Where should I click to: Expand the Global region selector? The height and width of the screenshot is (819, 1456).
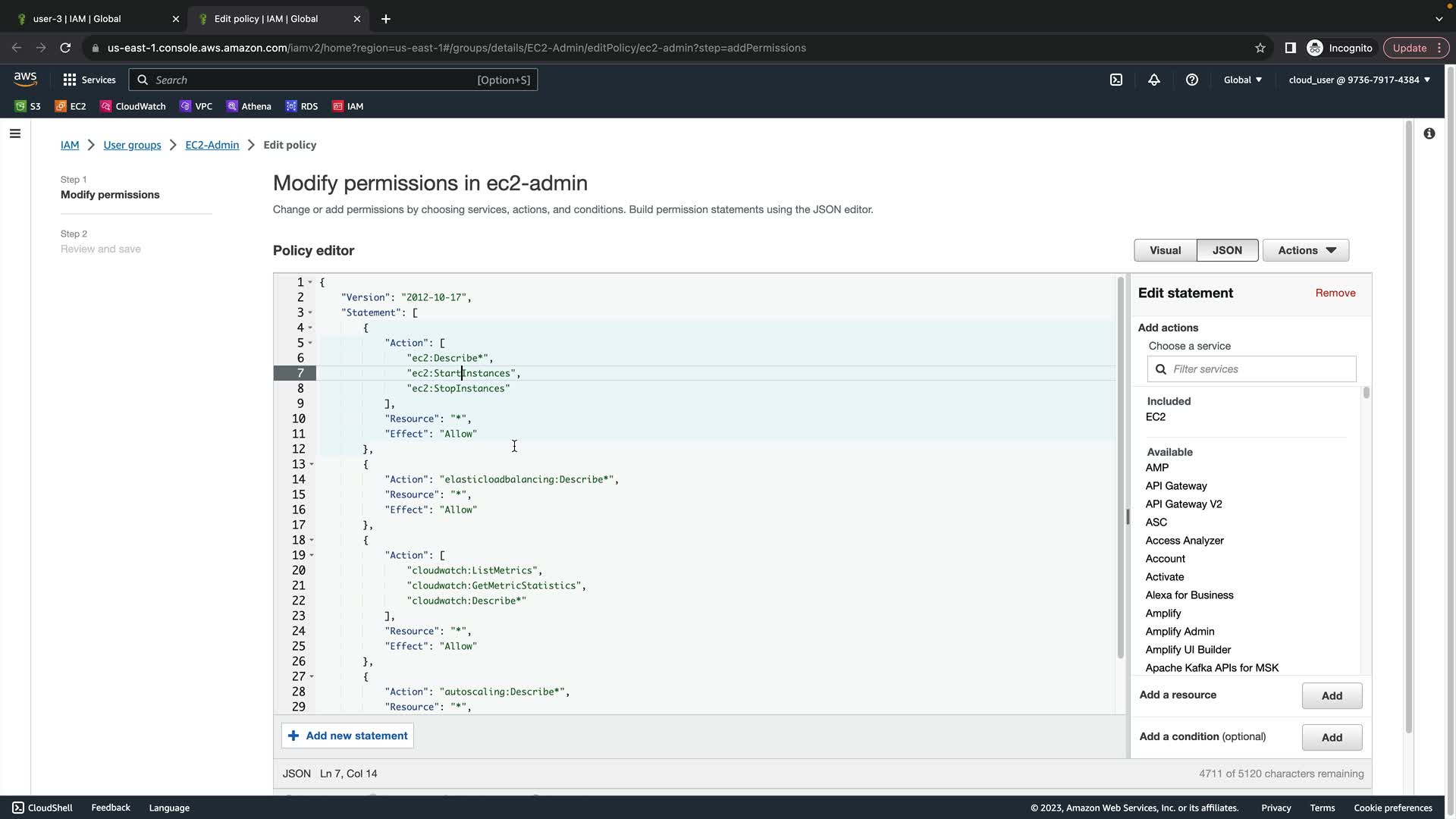1243,80
